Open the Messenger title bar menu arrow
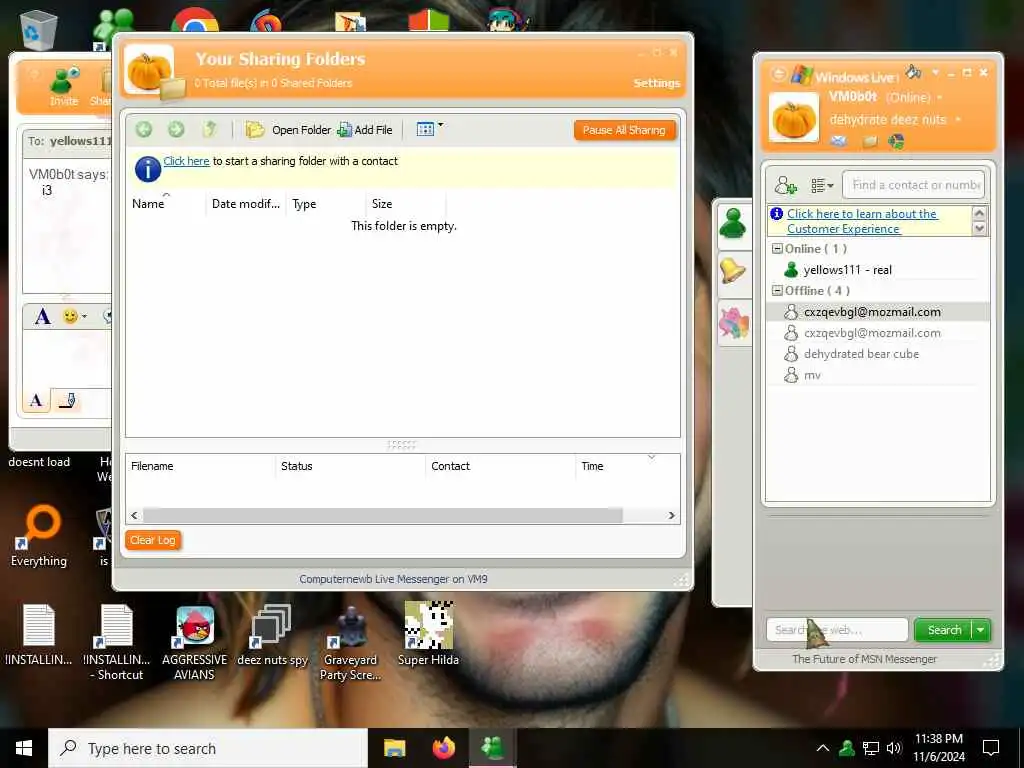 [x=935, y=72]
